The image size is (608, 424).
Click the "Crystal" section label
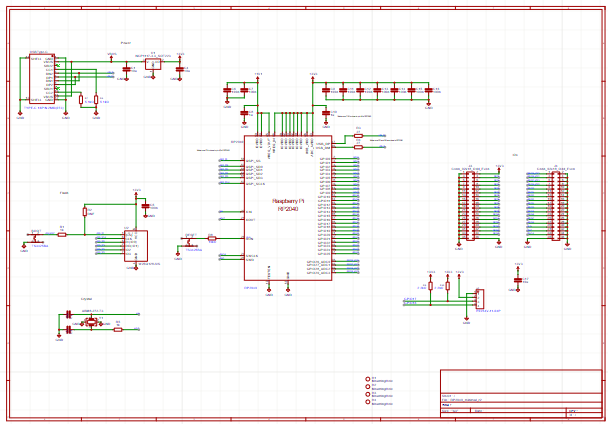pyautogui.click(x=86, y=298)
